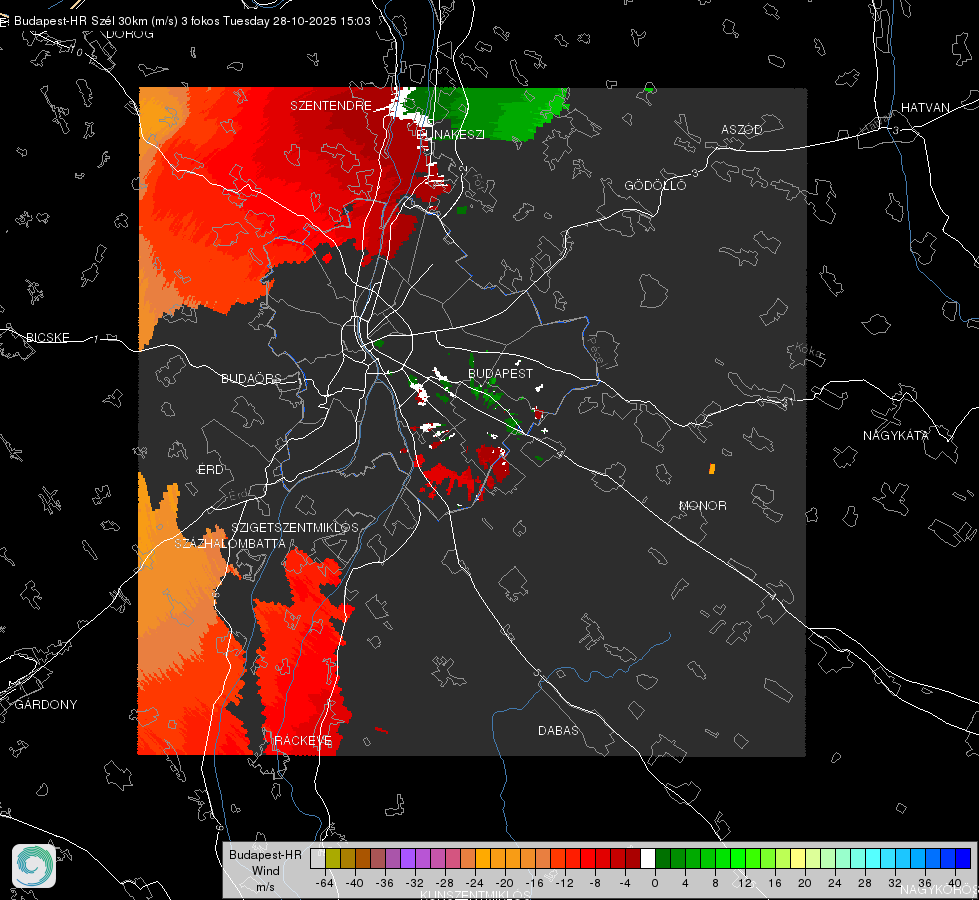Click the GÖDÖLLŐ map label
This screenshot has height=900, width=979.
coord(655,185)
